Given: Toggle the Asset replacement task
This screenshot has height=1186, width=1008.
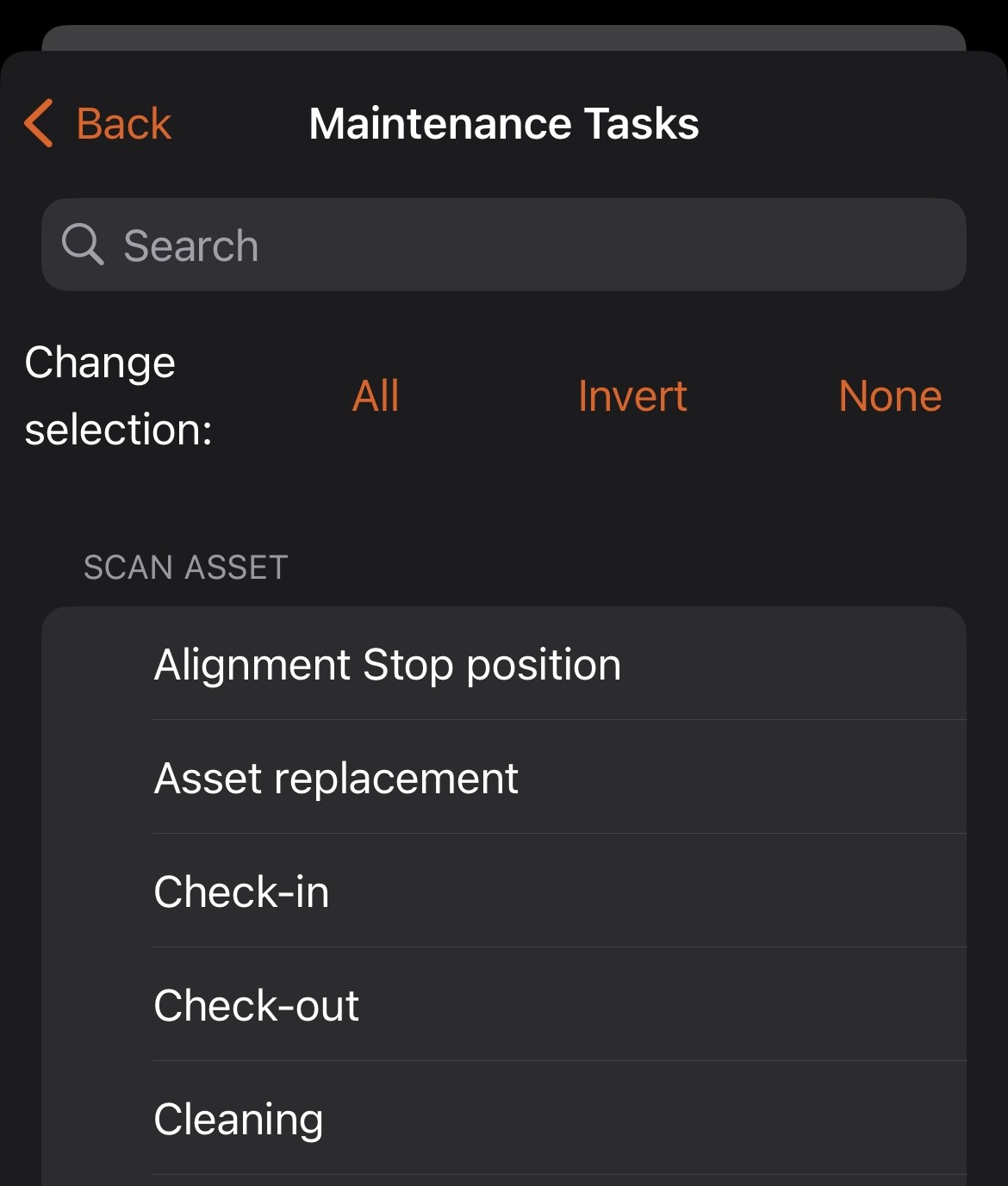Looking at the screenshot, I should 336,779.
